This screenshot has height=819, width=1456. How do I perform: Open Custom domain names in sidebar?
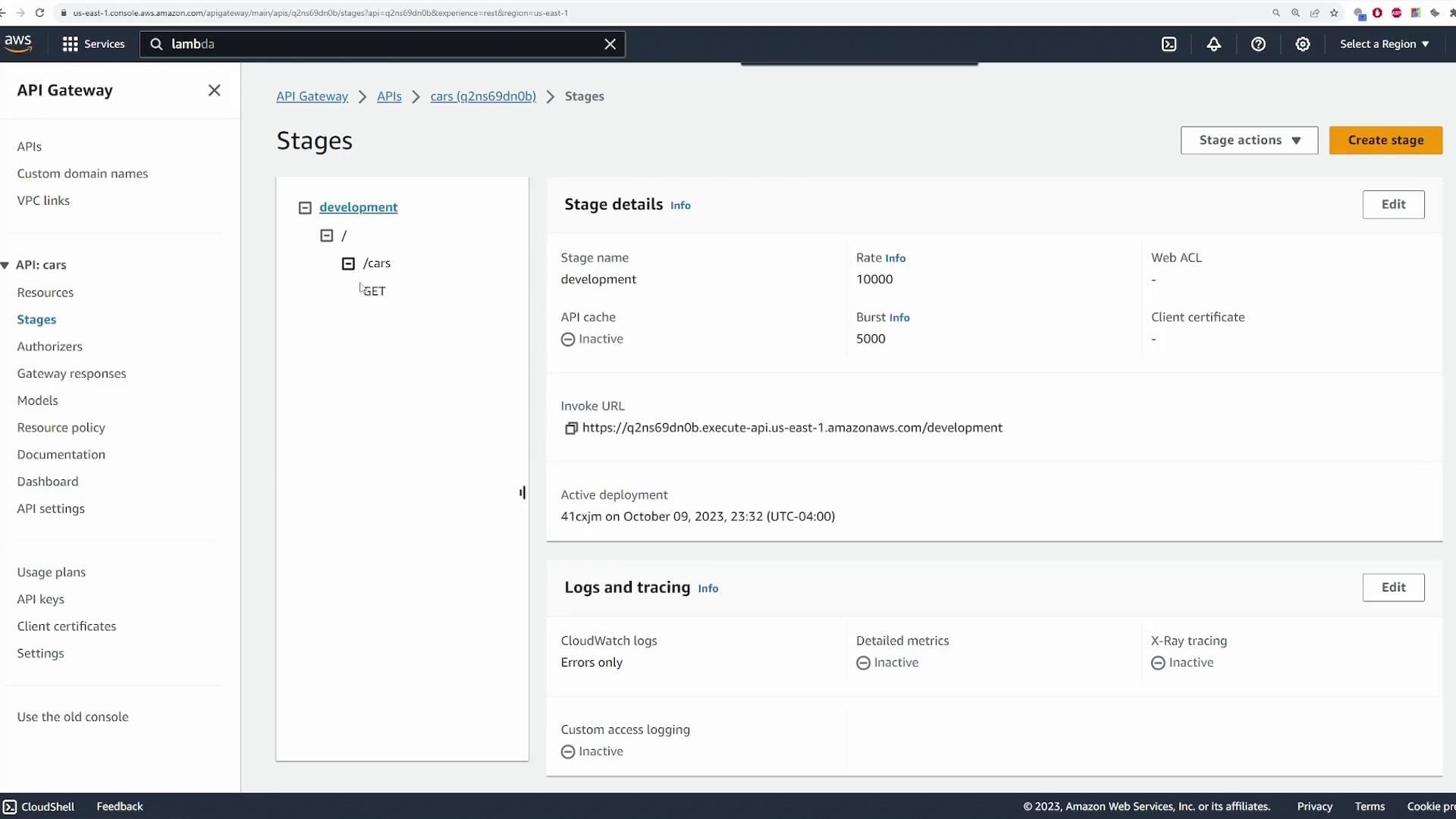tap(83, 174)
